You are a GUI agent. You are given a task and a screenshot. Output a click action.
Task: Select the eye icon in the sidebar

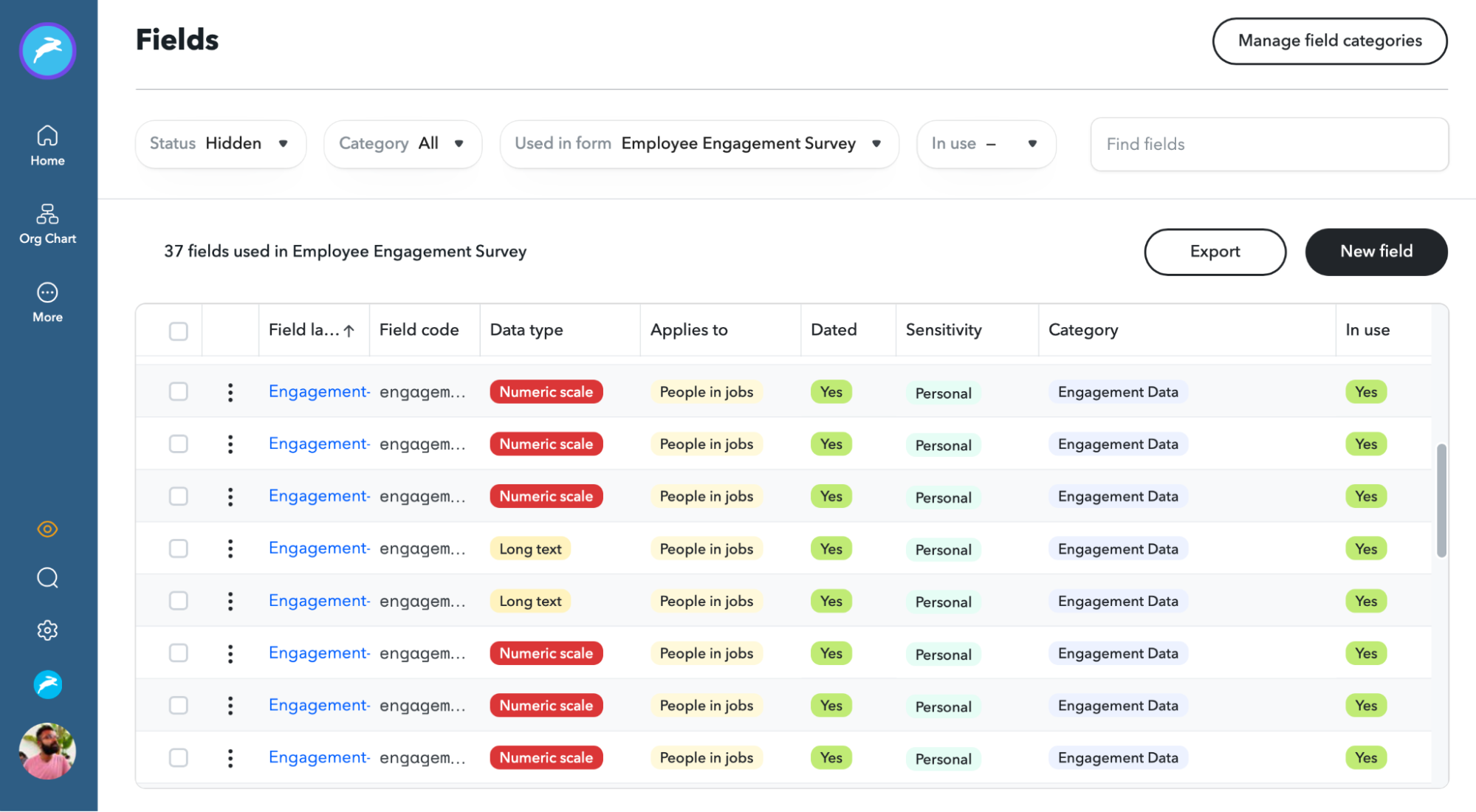pyautogui.click(x=47, y=529)
